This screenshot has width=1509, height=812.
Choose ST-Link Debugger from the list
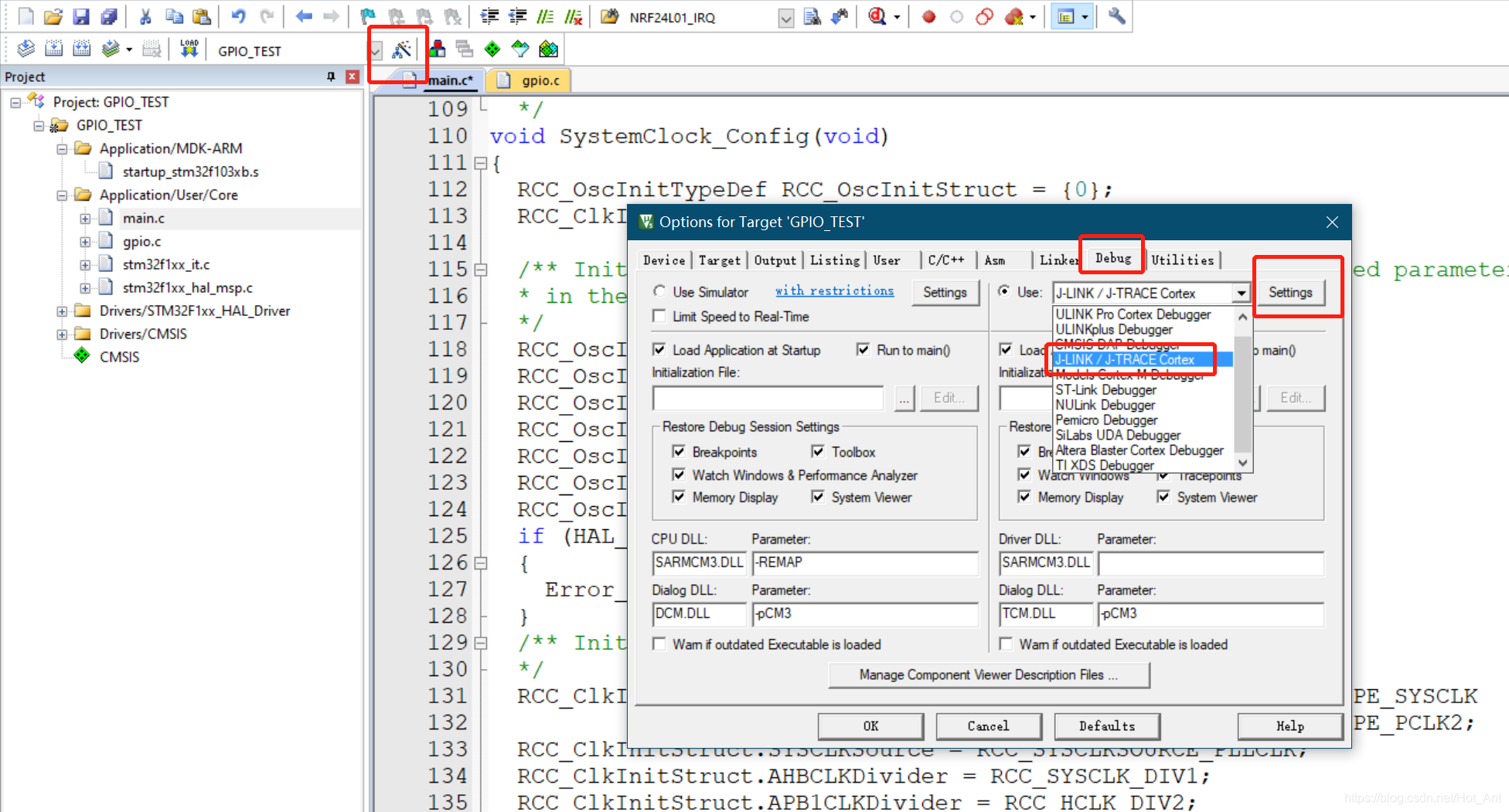pyautogui.click(x=1105, y=390)
